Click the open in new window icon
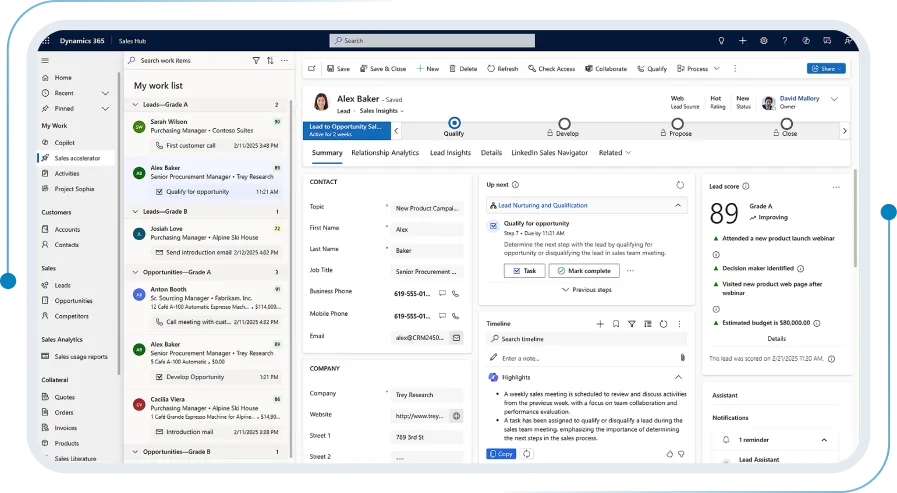This screenshot has width=897, height=493. click(x=312, y=69)
